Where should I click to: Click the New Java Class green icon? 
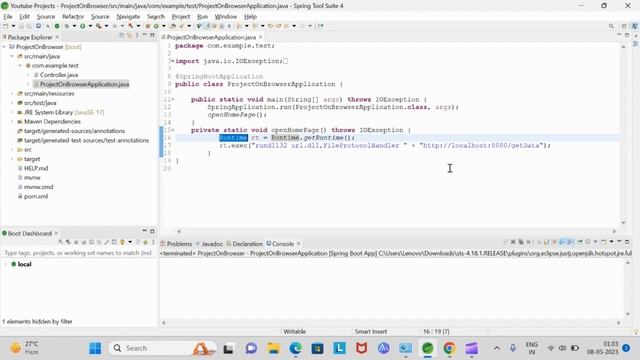coord(156,26)
